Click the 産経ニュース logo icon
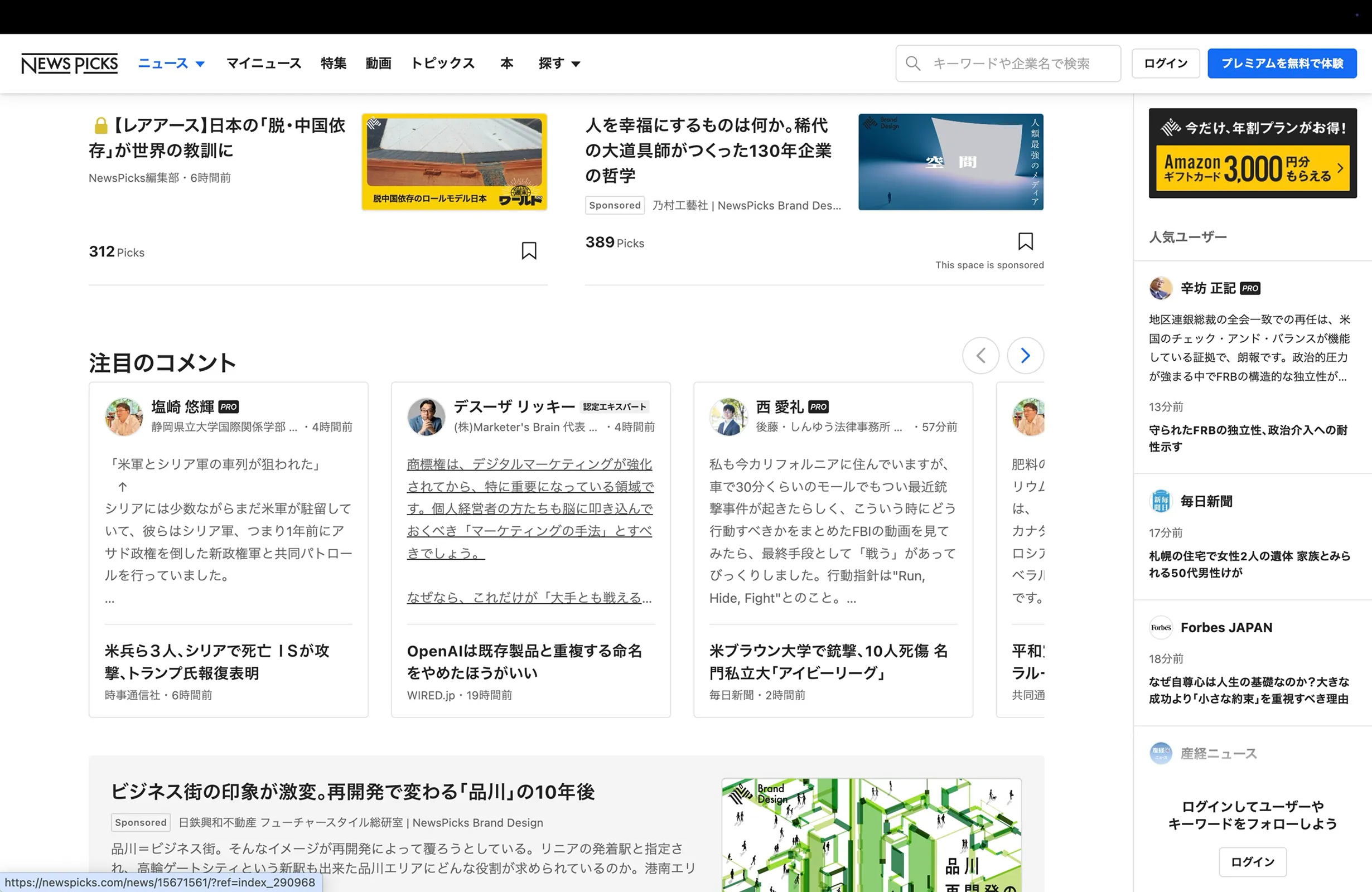Screen dimensions: 1372x892 [x=1161, y=753]
